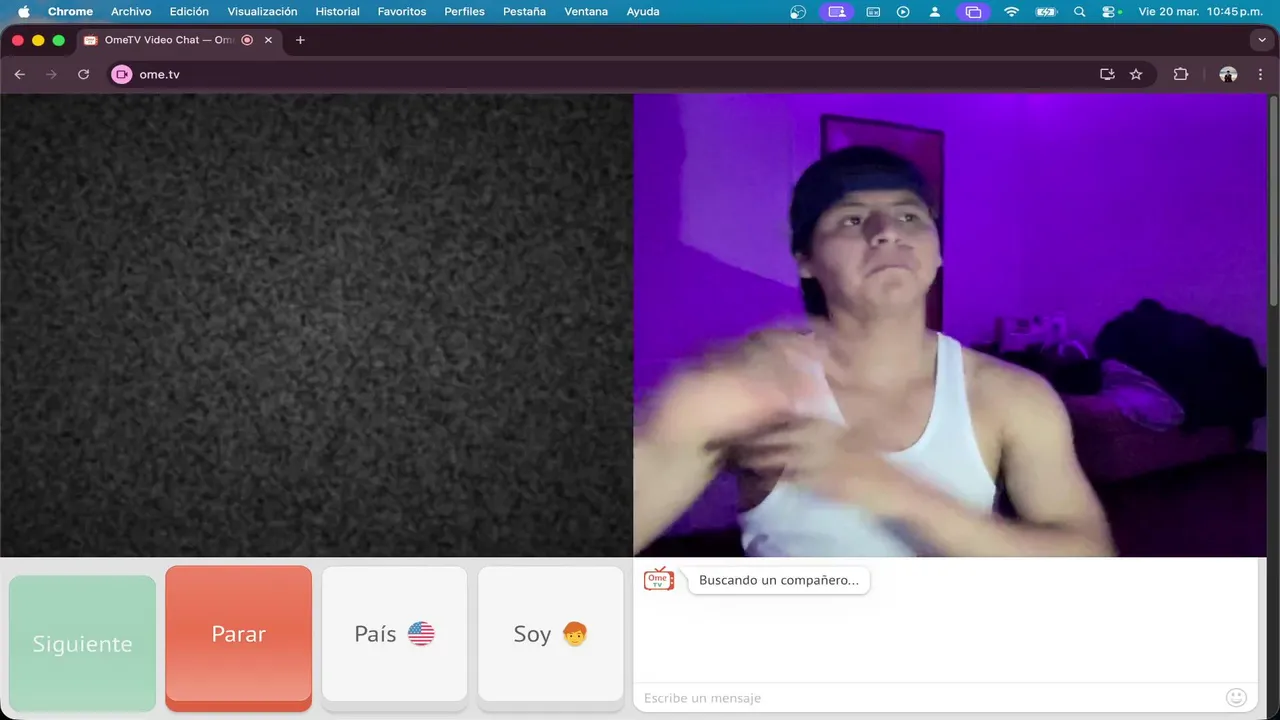The height and width of the screenshot is (720, 1280).
Task: Click the local static video panel
Action: (316, 325)
